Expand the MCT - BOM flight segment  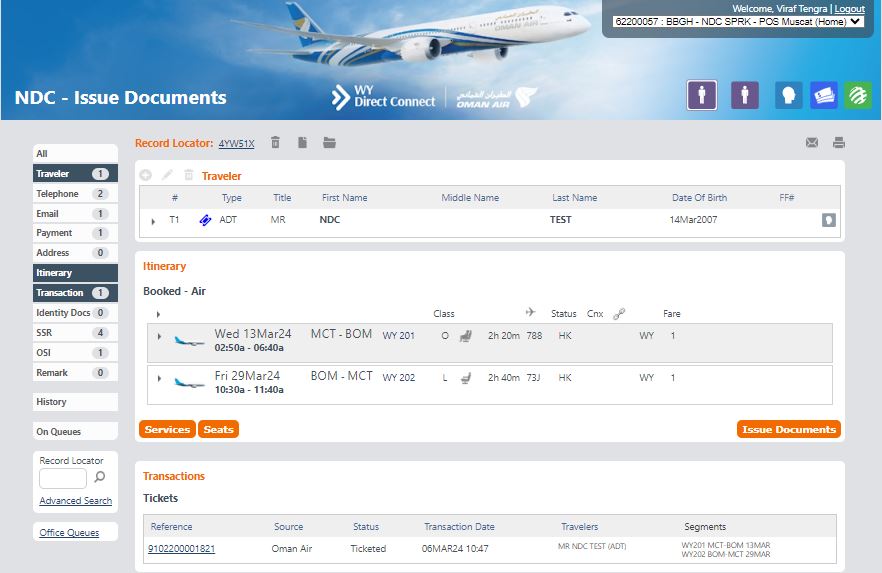coord(159,337)
